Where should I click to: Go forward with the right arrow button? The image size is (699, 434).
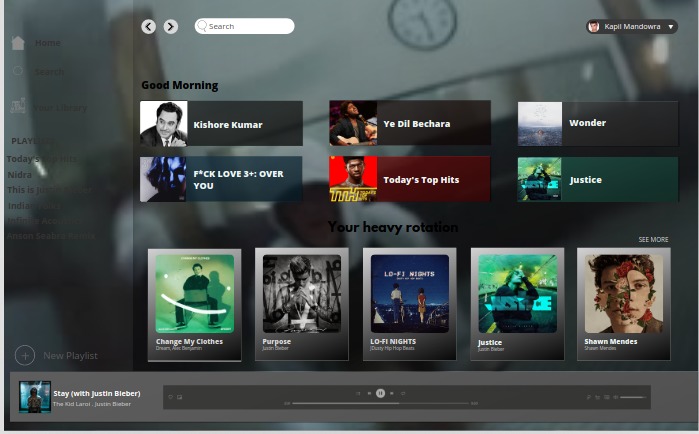(x=170, y=27)
